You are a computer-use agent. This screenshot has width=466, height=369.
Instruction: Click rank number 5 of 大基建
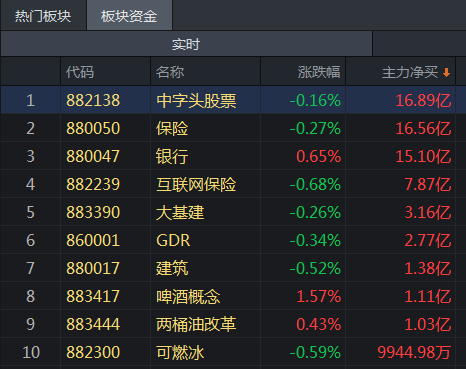click(x=30, y=212)
